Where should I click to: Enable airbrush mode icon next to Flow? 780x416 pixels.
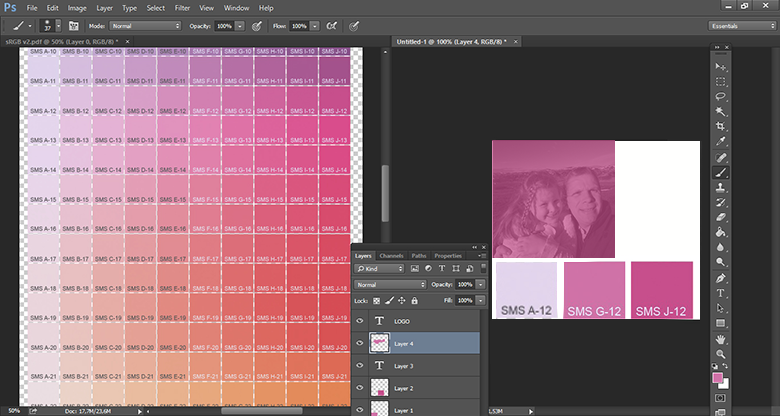point(331,25)
